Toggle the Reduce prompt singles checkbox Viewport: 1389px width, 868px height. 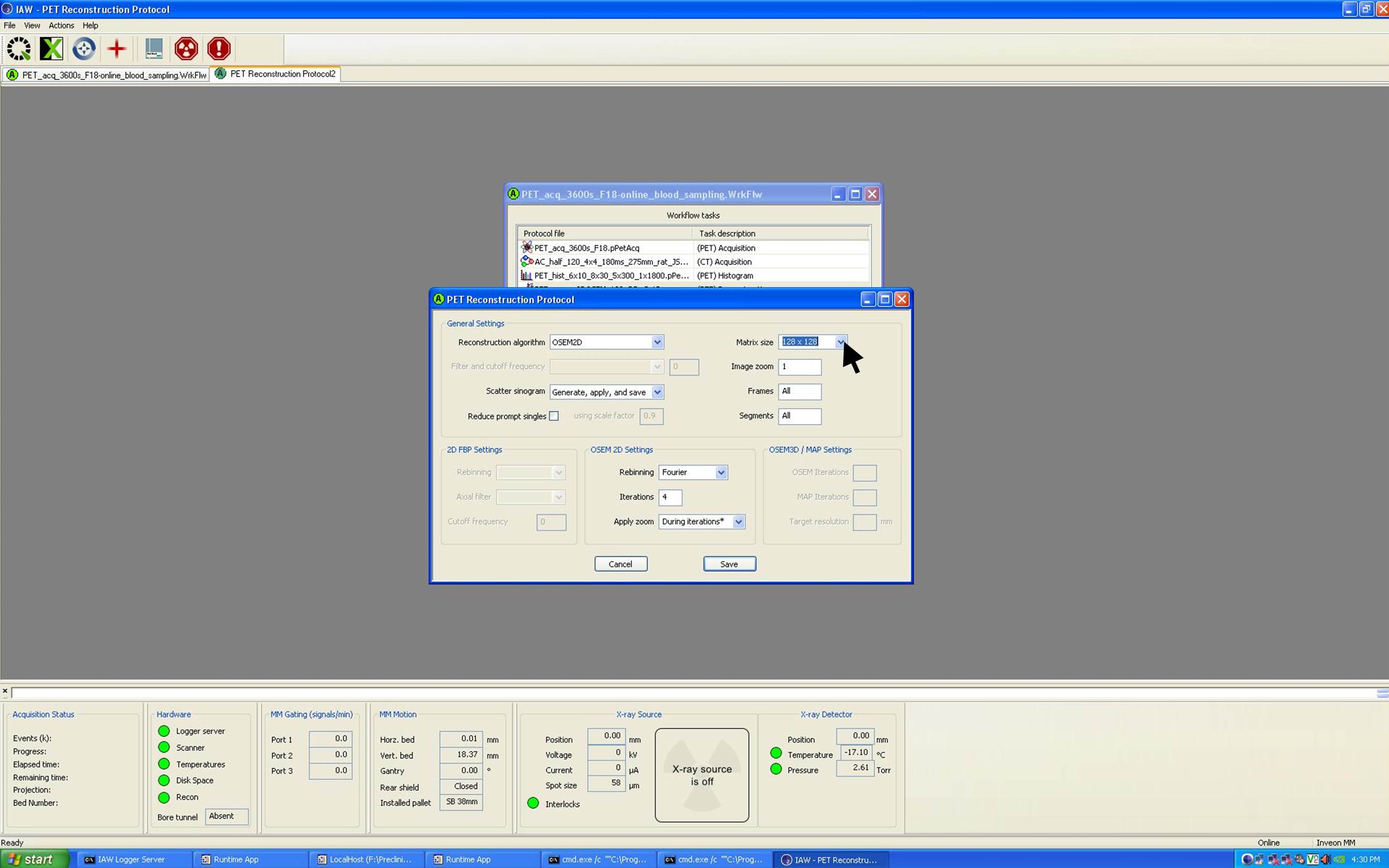(x=554, y=416)
